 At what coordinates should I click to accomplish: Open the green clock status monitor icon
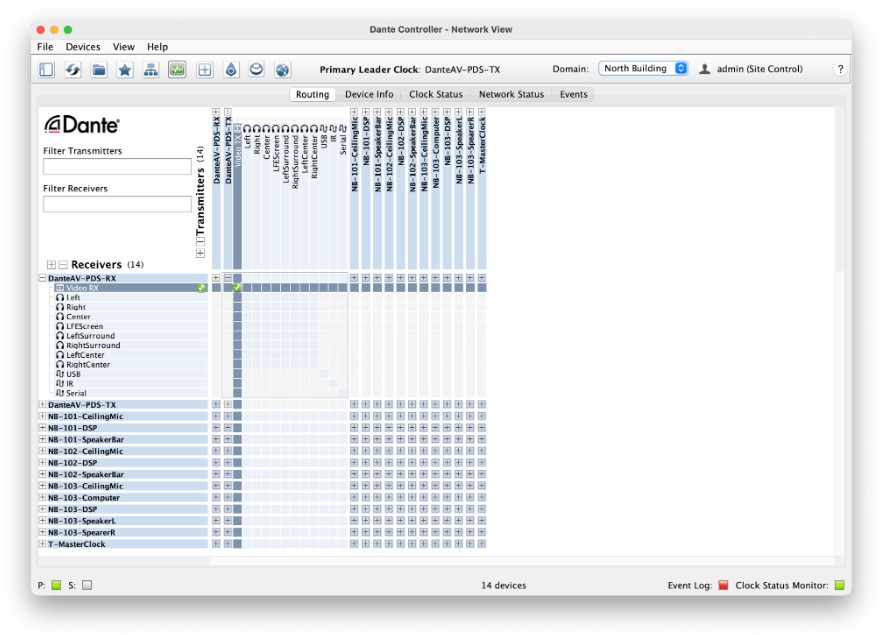[177, 69]
